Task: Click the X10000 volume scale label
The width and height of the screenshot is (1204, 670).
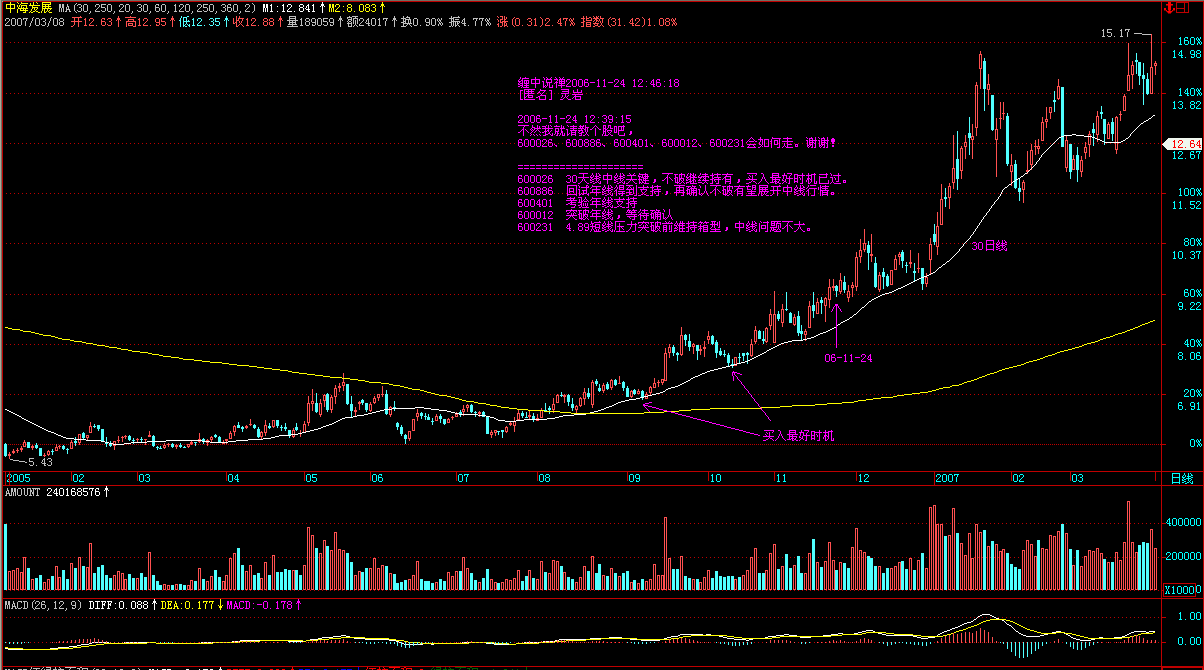Action: point(1182,590)
